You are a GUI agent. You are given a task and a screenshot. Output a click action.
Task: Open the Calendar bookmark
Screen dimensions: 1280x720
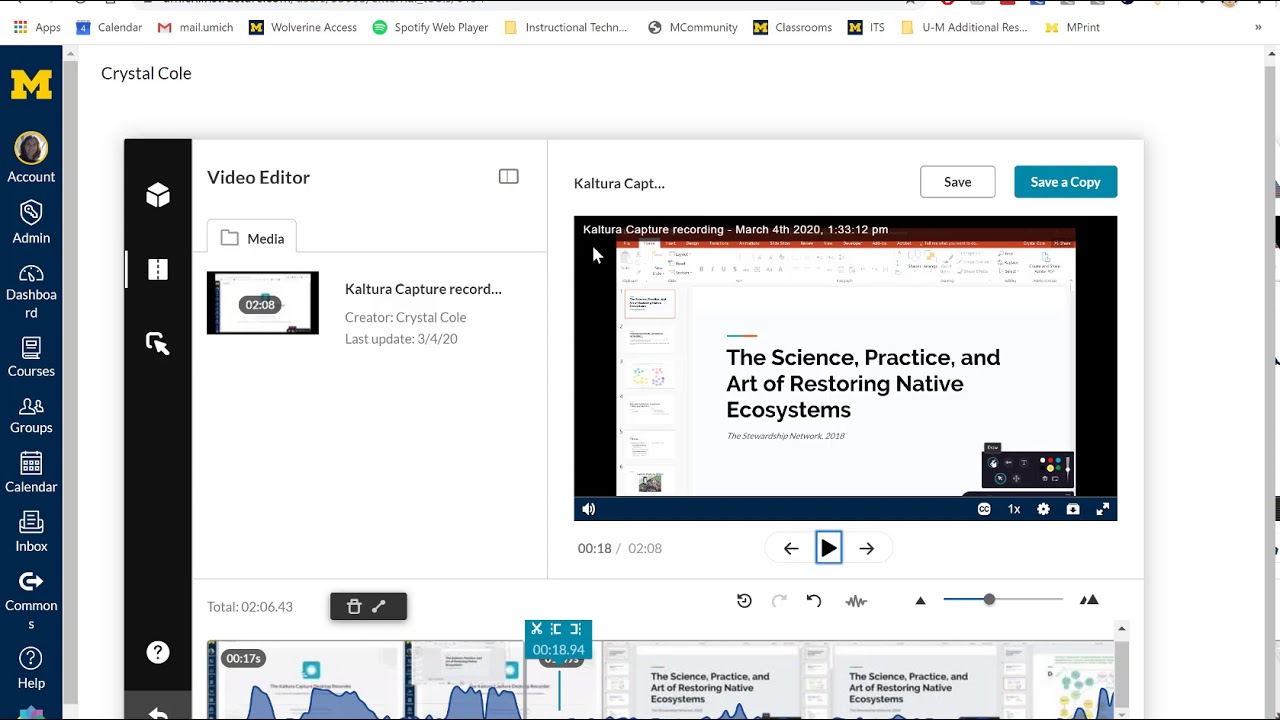click(110, 27)
